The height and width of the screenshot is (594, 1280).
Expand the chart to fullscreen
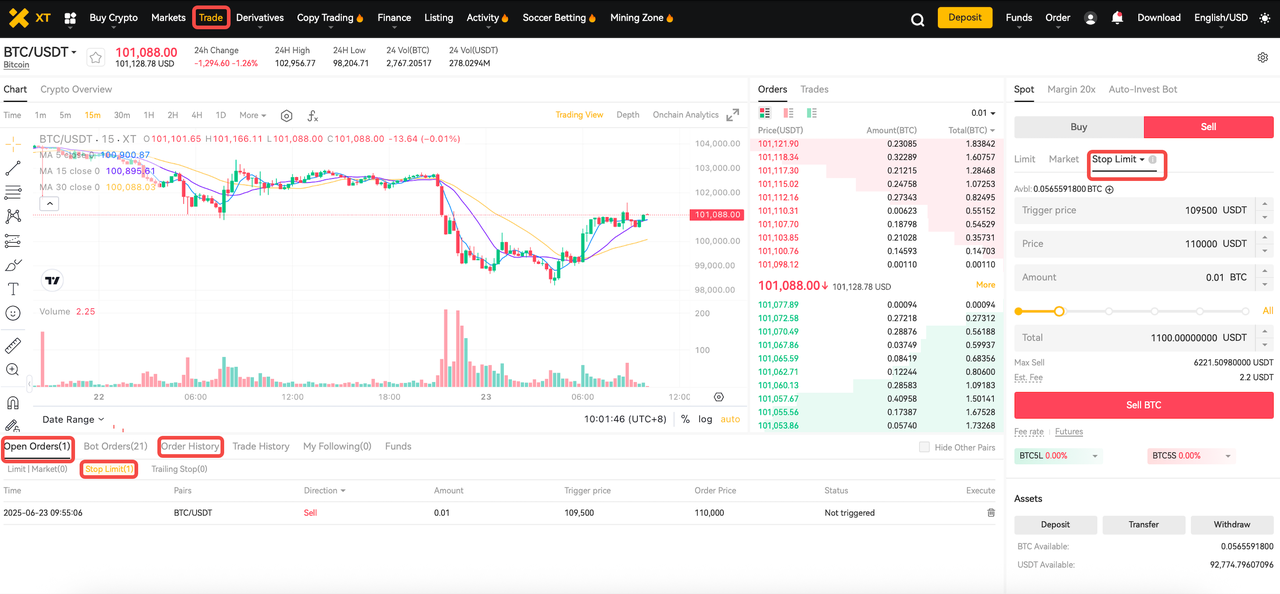coord(733,115)
